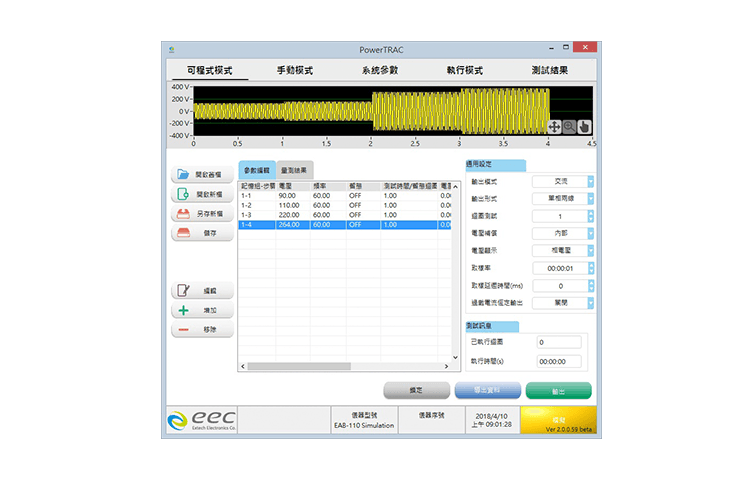
Task: Click the red minus icon 移除
Action: click(x=183, y=330)
